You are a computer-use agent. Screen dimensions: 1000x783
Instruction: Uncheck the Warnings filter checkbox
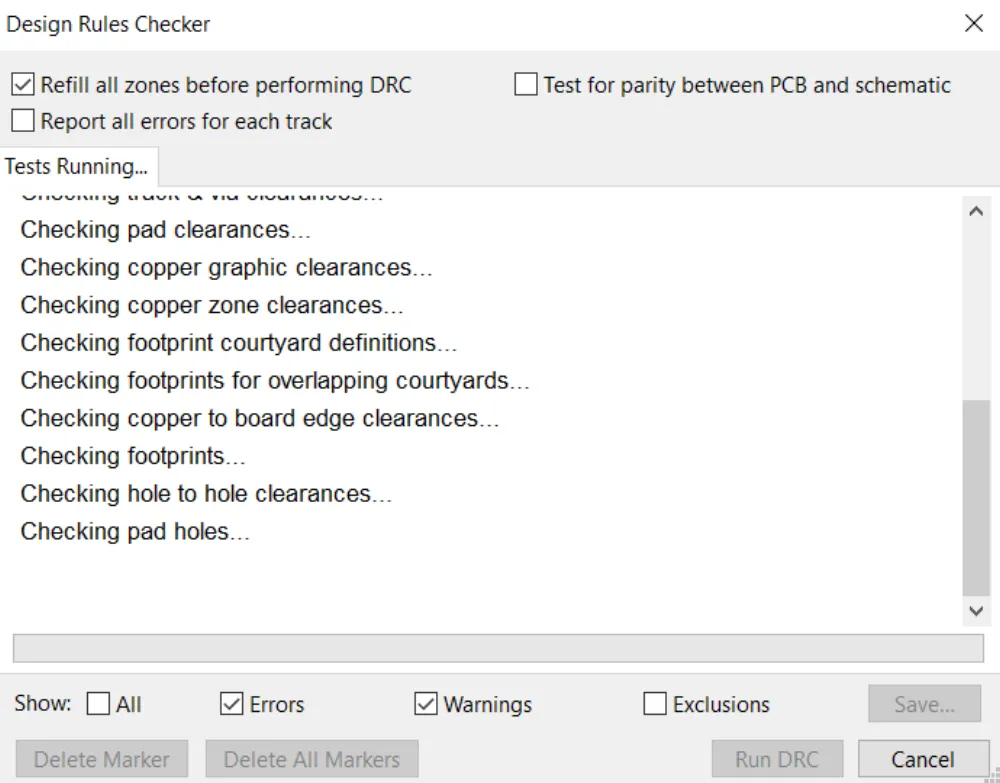[x=426, y=705]
